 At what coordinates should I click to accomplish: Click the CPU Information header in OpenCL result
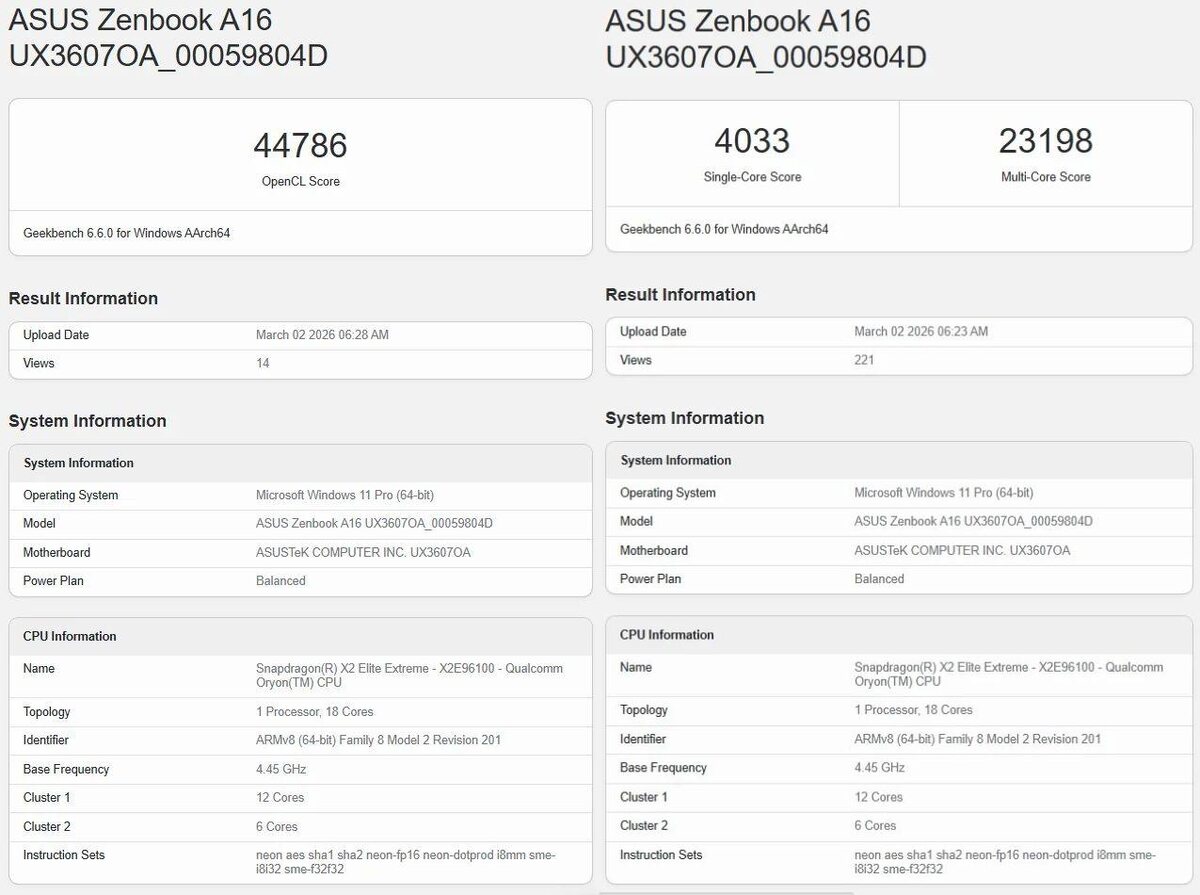tap(70, 636)
